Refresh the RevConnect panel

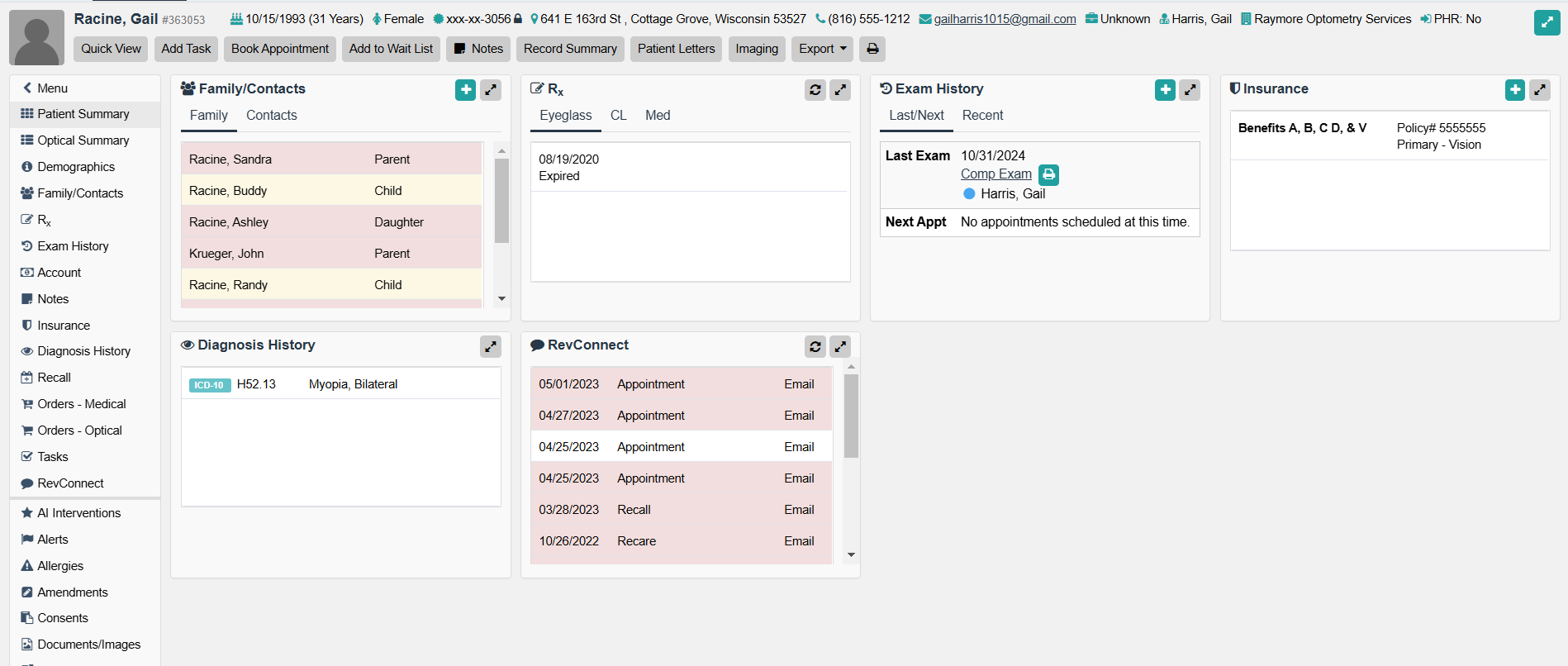(x=815, y=346)
